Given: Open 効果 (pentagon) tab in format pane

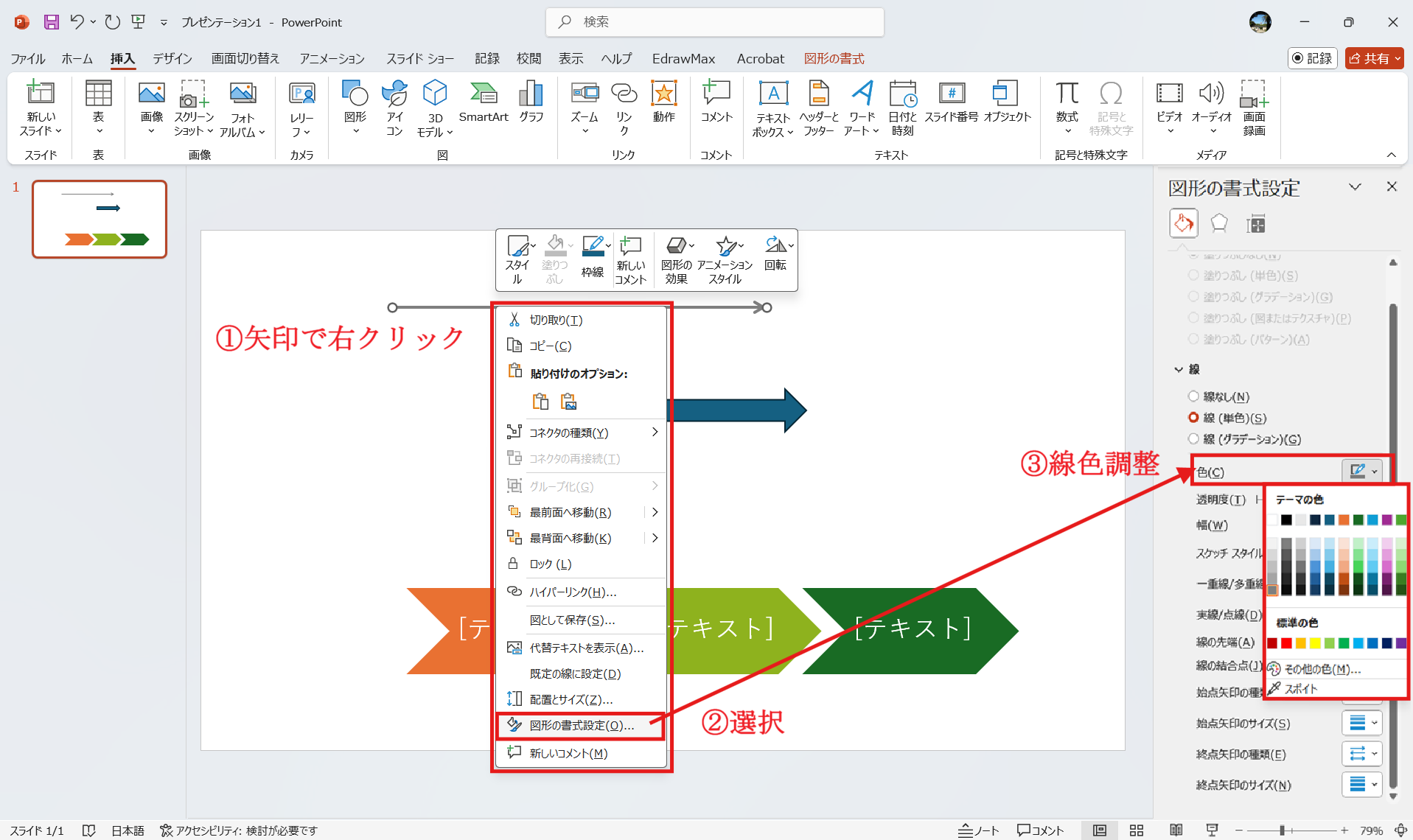Looking at the screenshot, I should pyautogui.click(x=1219, y=223).
